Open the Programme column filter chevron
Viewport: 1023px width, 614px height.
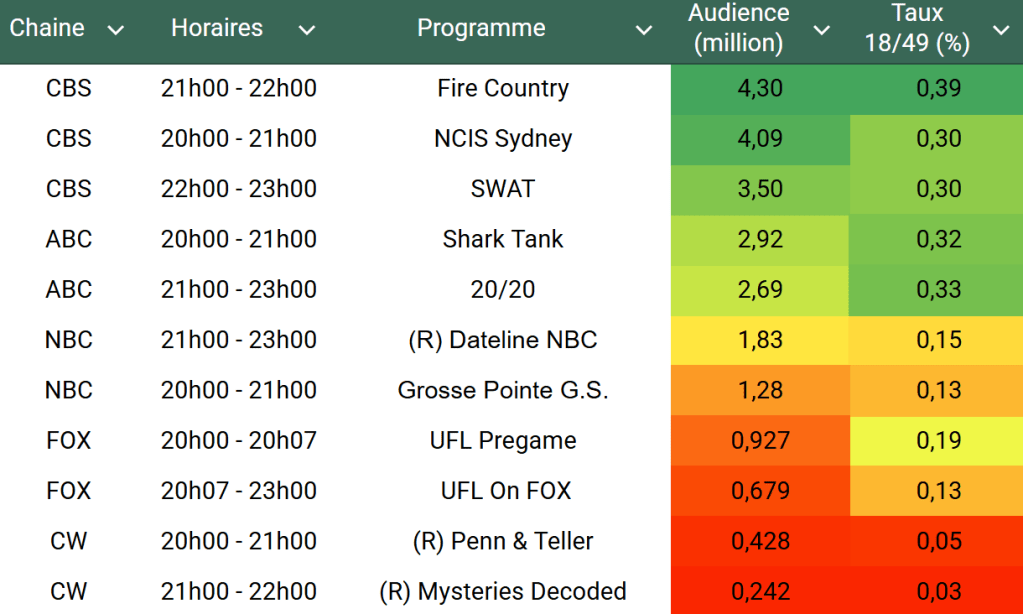coord(644,30)
